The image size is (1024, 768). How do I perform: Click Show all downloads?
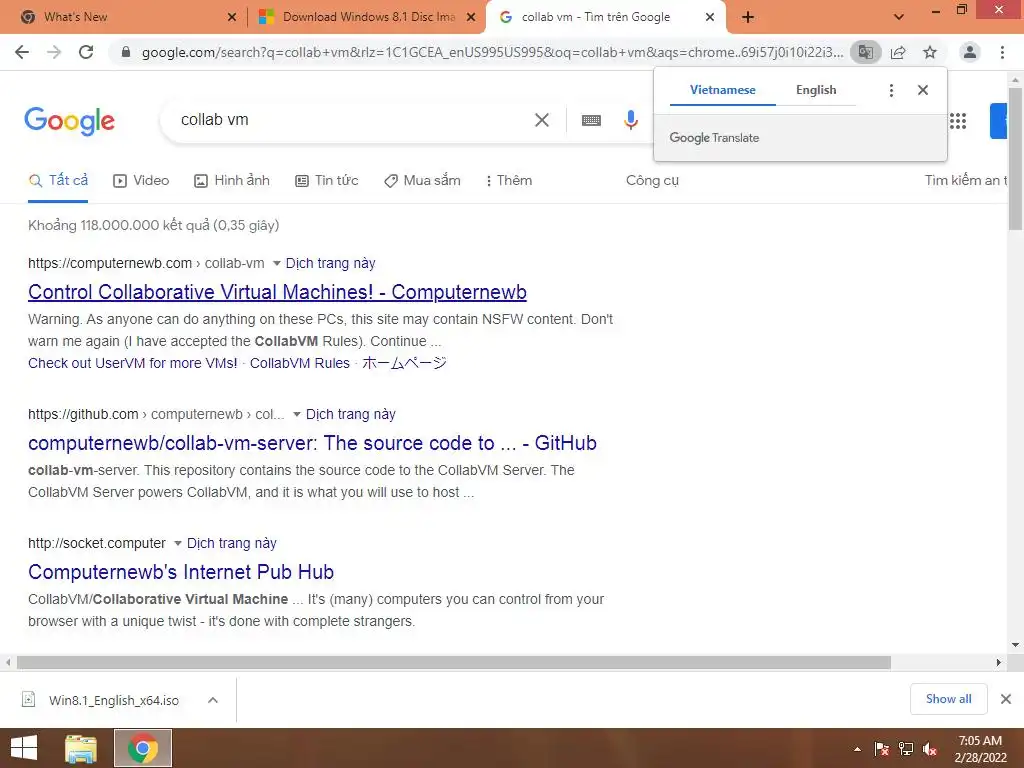tap(948, 699)
